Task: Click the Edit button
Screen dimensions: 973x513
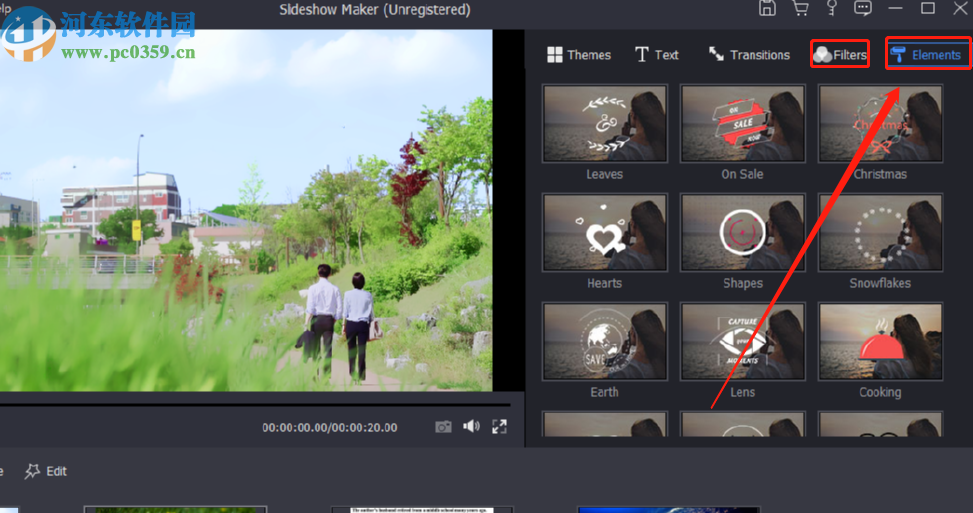Action: pos(46,471)
